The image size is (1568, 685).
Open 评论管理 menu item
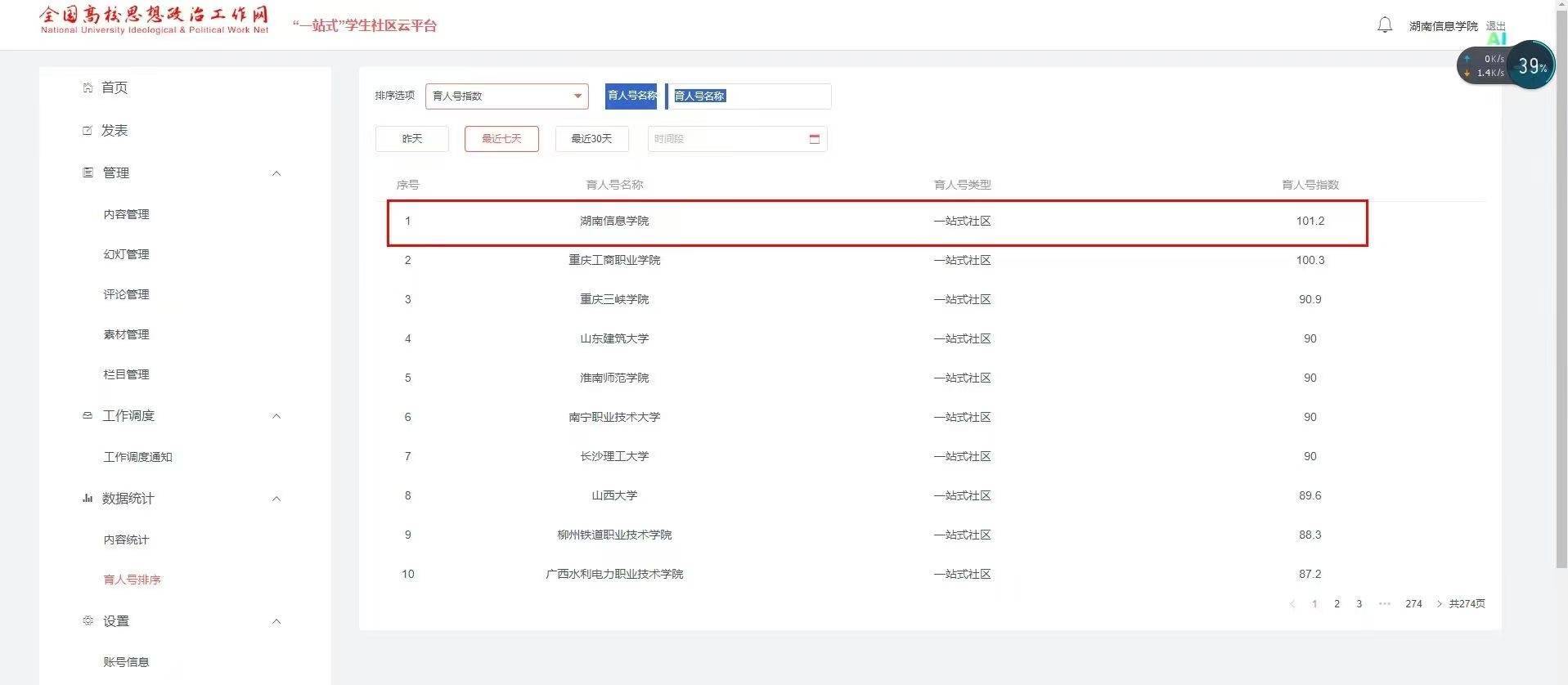pyautogui.click(x=126, y=294)
